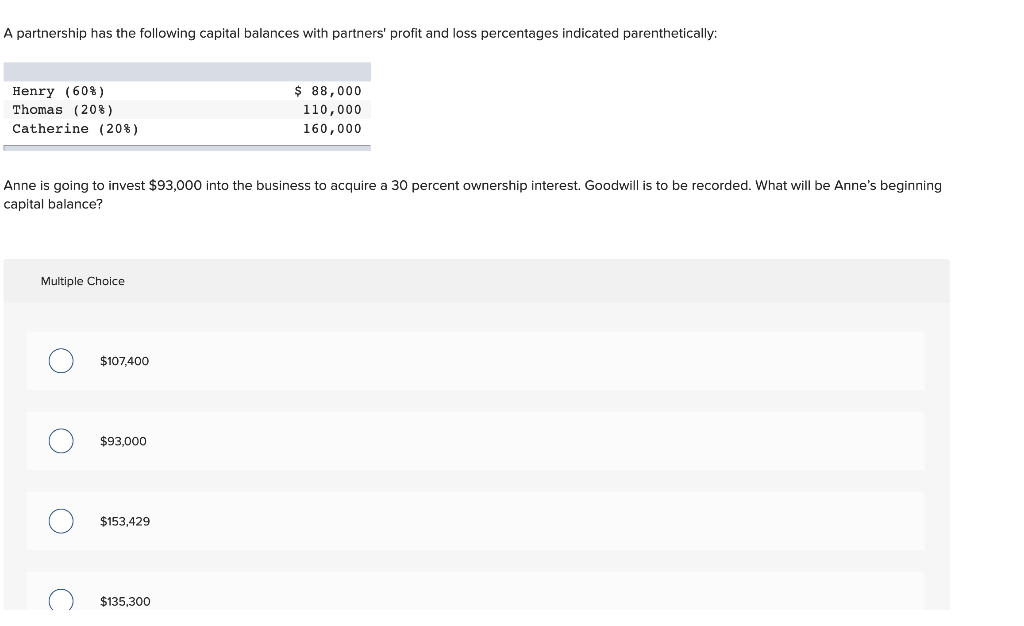The width and height of the screenshot is (1024, 626).
Task: Click the Multiple Choice section header
Action: [x=83, y=281]
